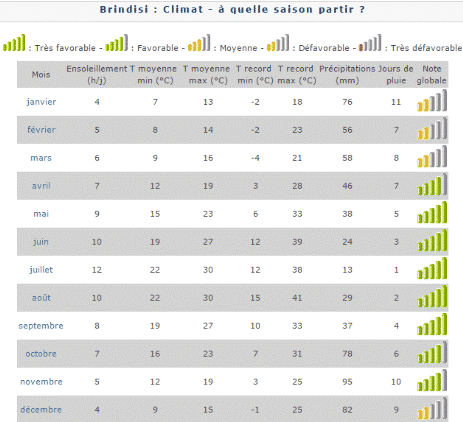
Task: Click décembre record min value -1
Action: point(255,410)
